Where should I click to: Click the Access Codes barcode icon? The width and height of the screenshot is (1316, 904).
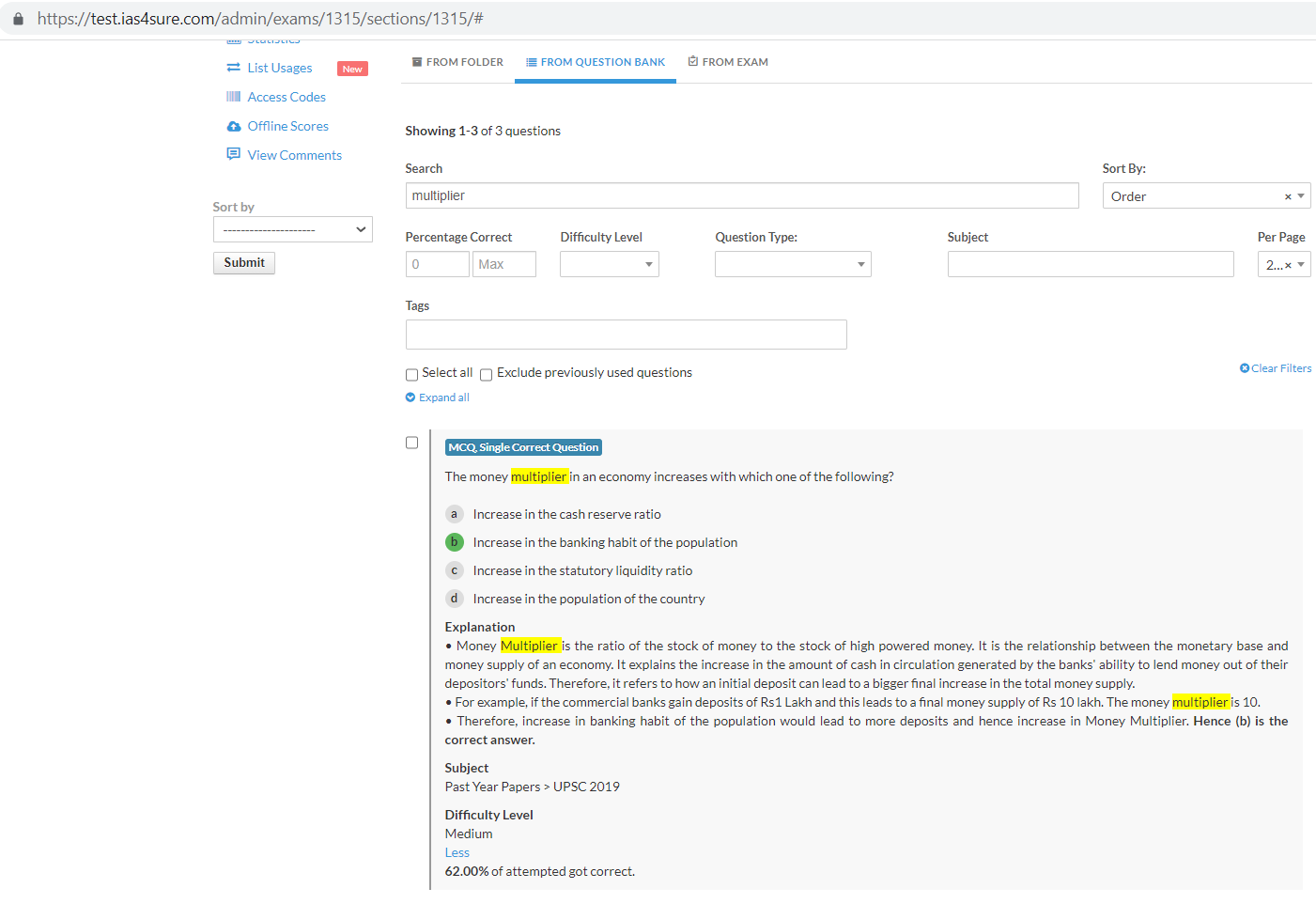233,97
